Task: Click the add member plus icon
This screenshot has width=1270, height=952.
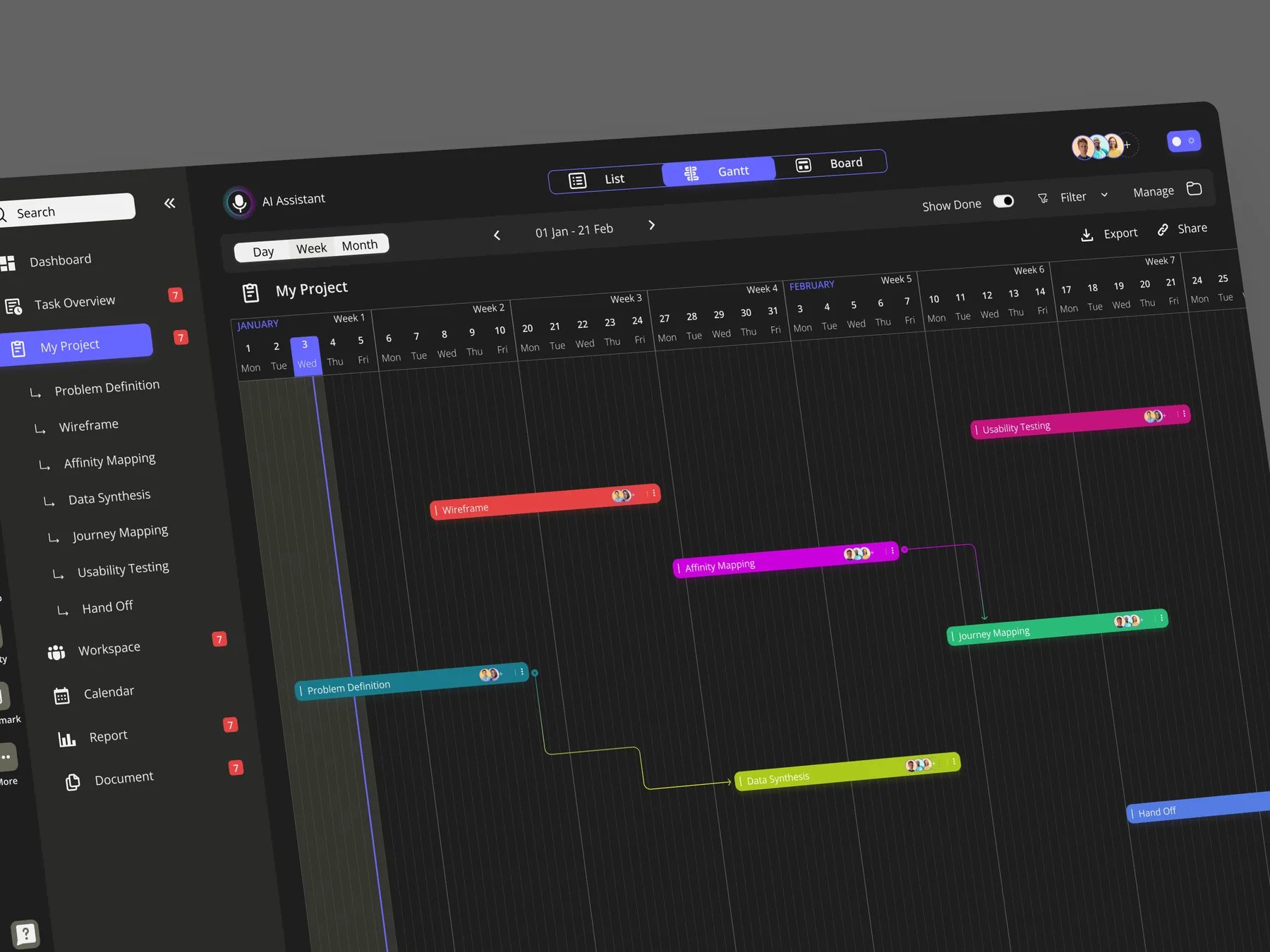Action: (x=1127, y=145)
